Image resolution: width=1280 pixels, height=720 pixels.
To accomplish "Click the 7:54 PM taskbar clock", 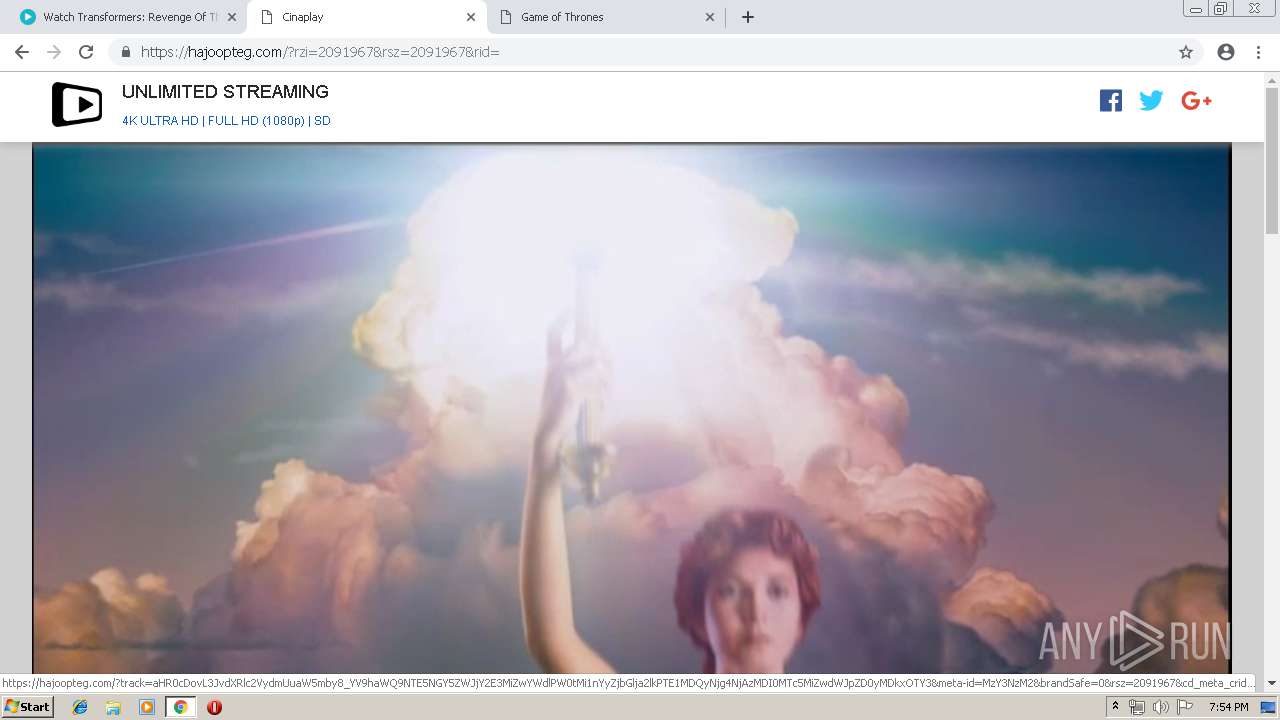I will pyautogui.click(x=1229, y=707).
